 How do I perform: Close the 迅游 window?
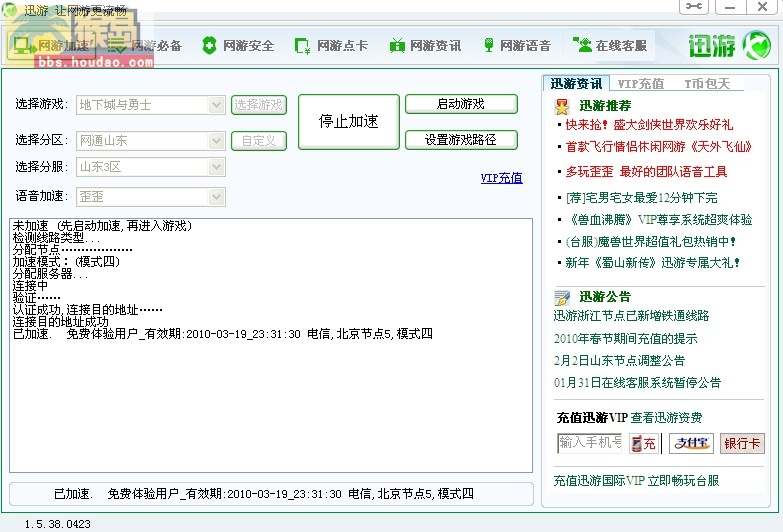[762, 6]
